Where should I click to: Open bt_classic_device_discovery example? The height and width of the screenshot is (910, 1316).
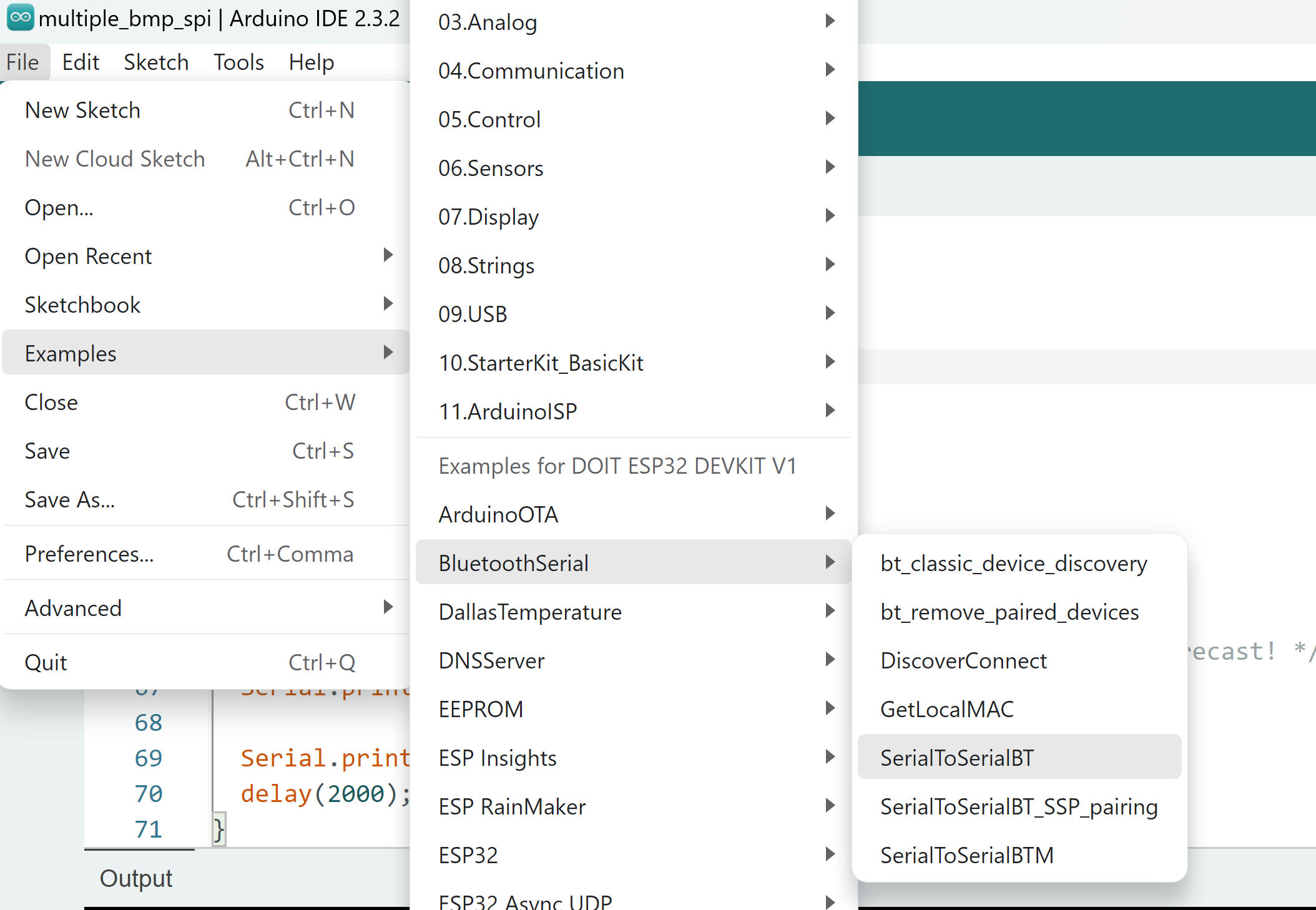coord(1019,564)
